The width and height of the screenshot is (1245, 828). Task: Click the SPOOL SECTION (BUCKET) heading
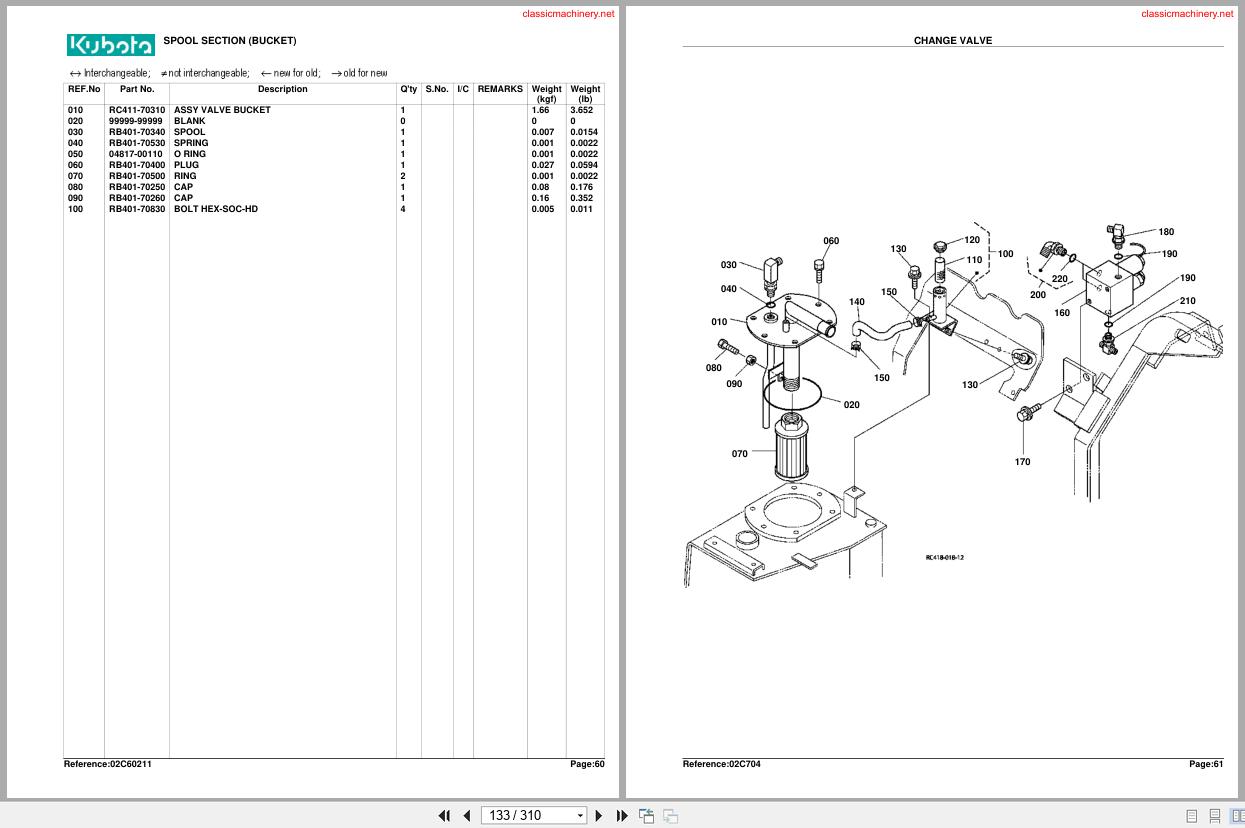click(x=230, y=41)
